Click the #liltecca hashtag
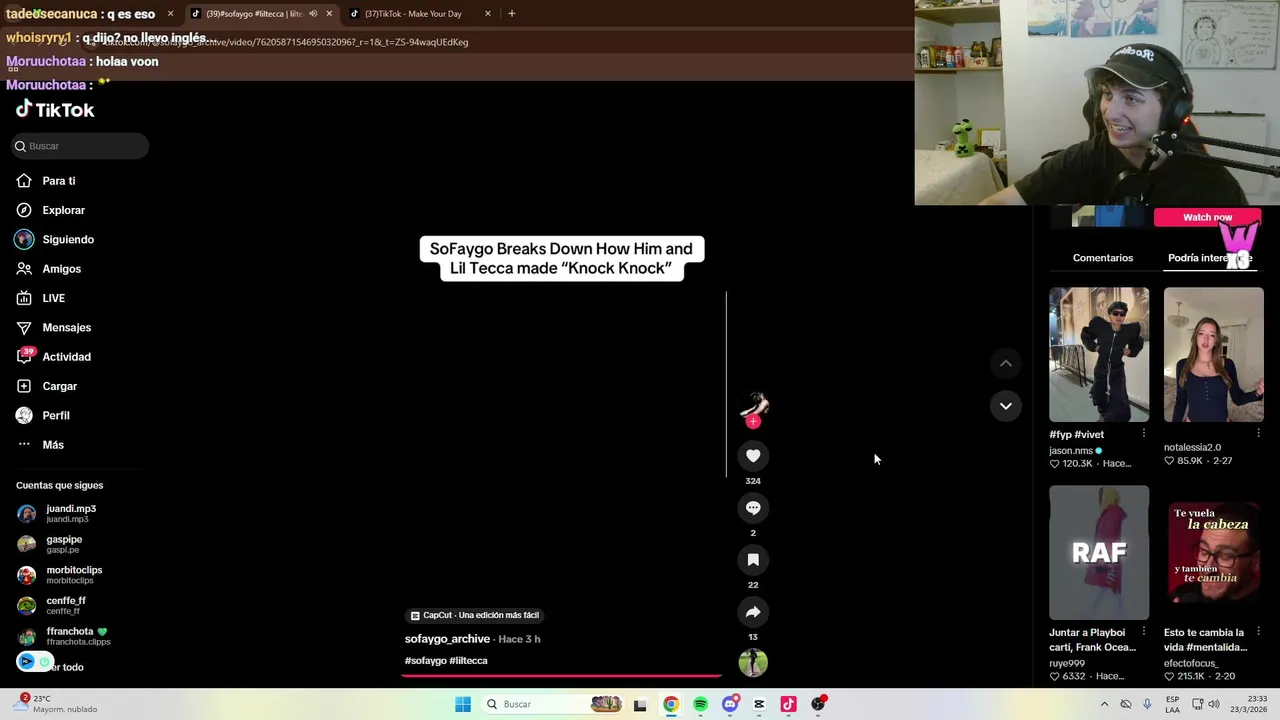Screen dimensions: 1280x720 (468, 661)
